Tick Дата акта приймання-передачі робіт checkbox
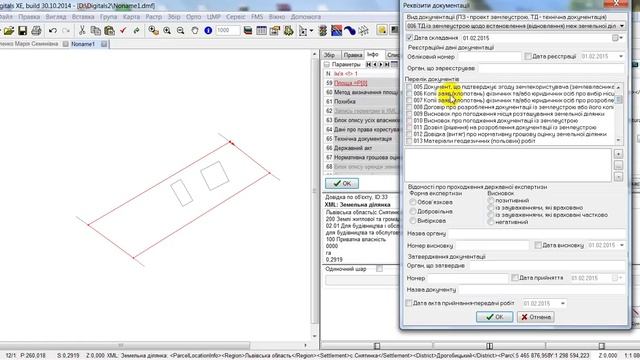Screen dimensions: 640x360 point(409,303)
